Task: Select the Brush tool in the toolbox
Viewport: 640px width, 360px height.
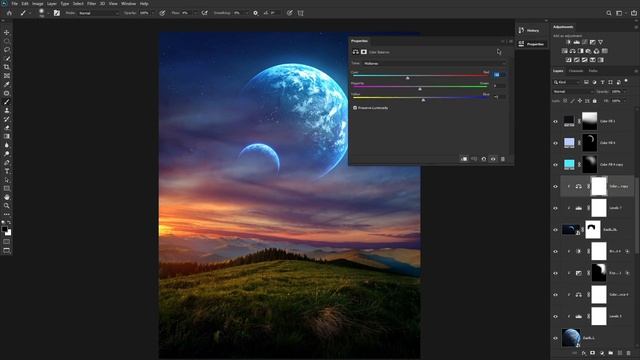Action: [x=7, y=102]
